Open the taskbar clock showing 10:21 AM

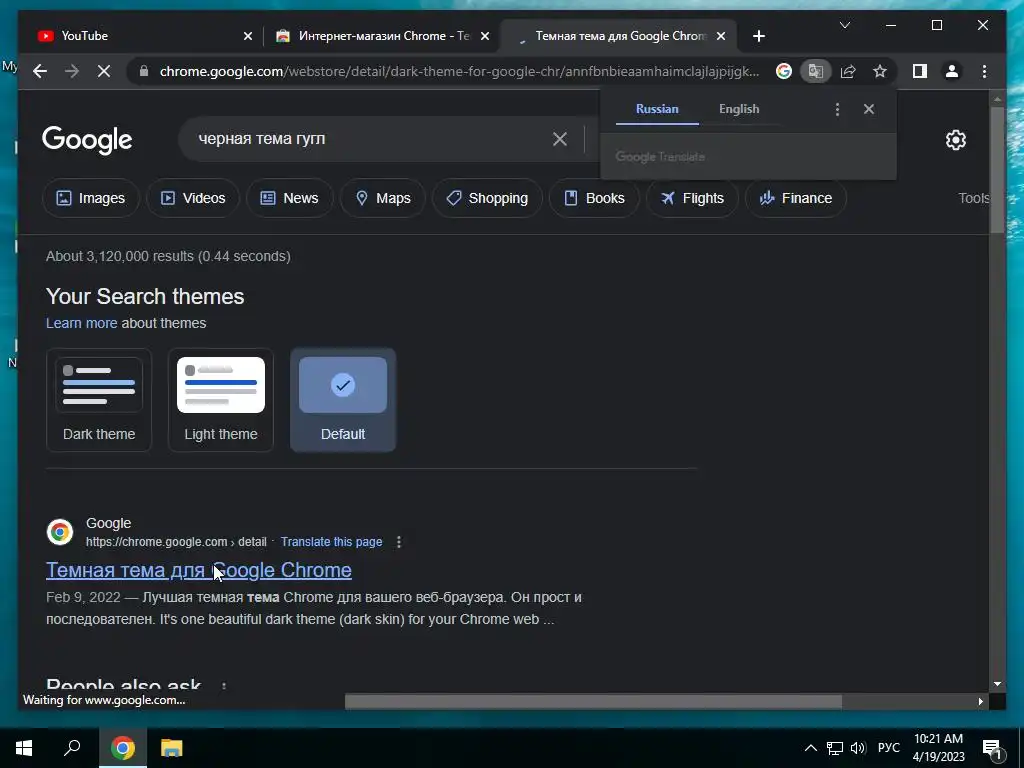point(938,748)
